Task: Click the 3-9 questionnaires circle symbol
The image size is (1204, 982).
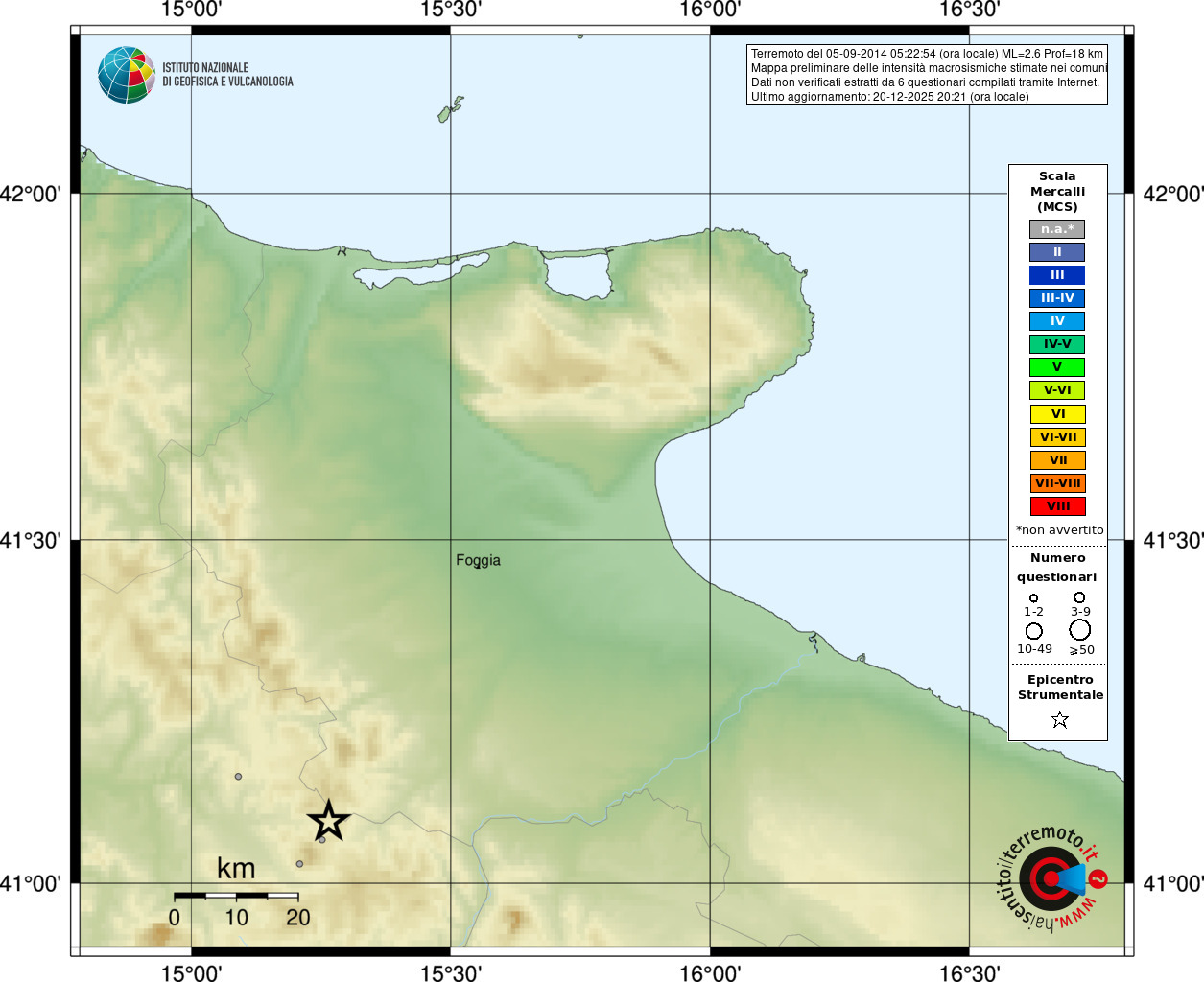Action: (1079, 597)
